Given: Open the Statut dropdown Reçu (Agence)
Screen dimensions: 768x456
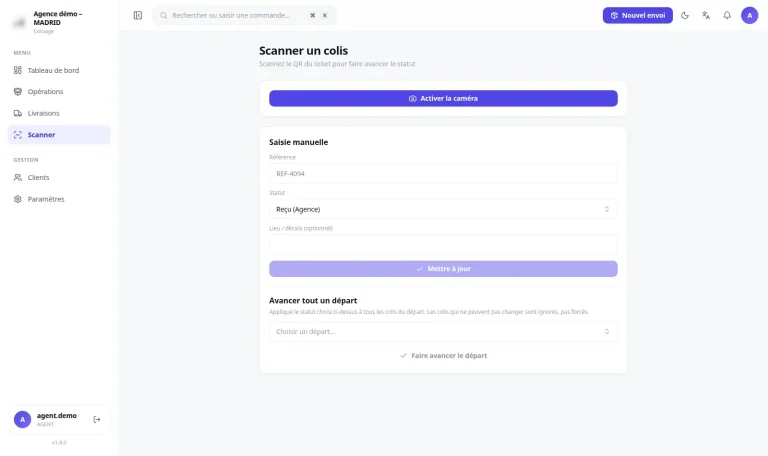Looking at the screenshot, I should tap(443, 209).
